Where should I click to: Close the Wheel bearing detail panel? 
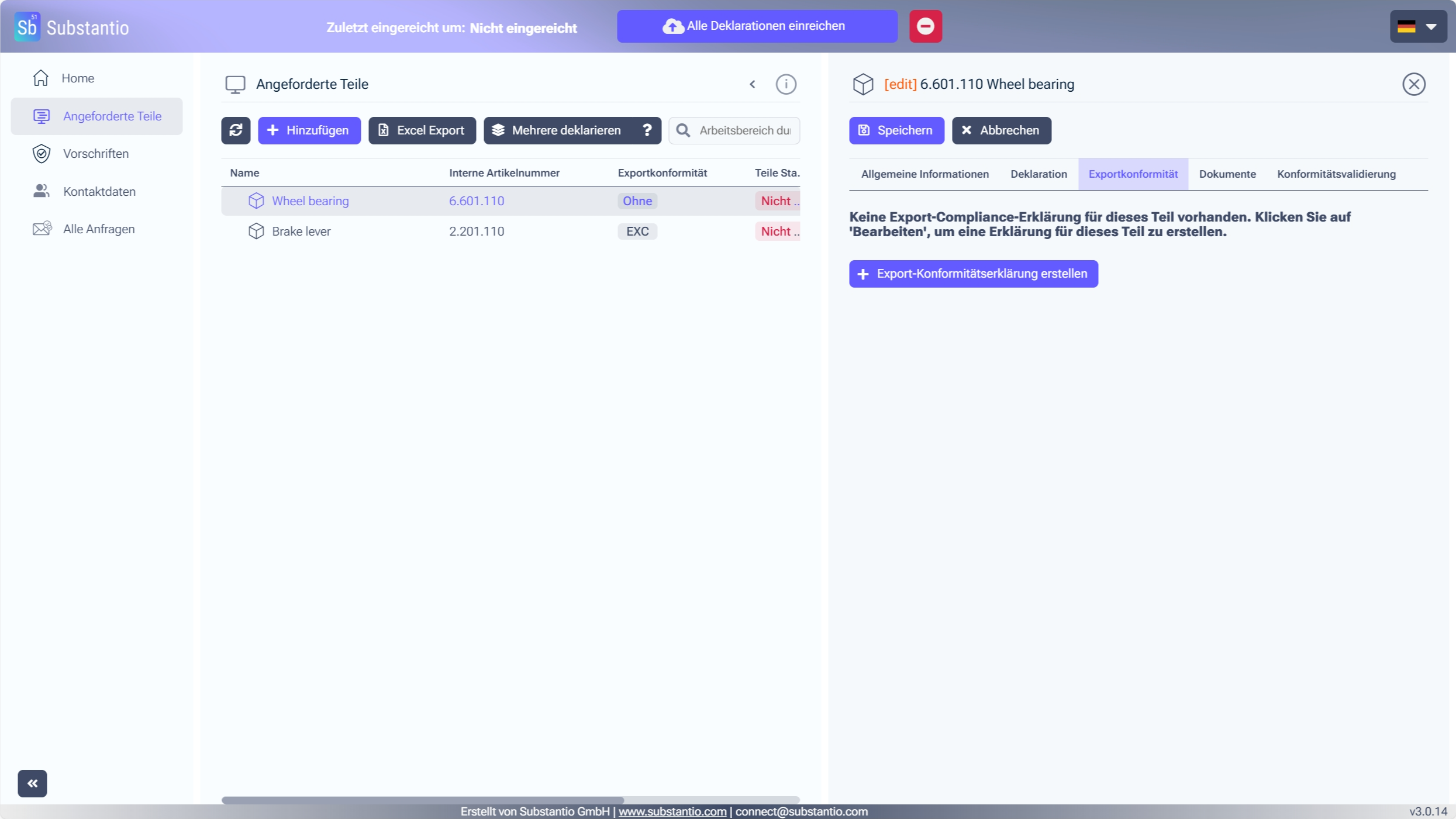pos(1413,84)
